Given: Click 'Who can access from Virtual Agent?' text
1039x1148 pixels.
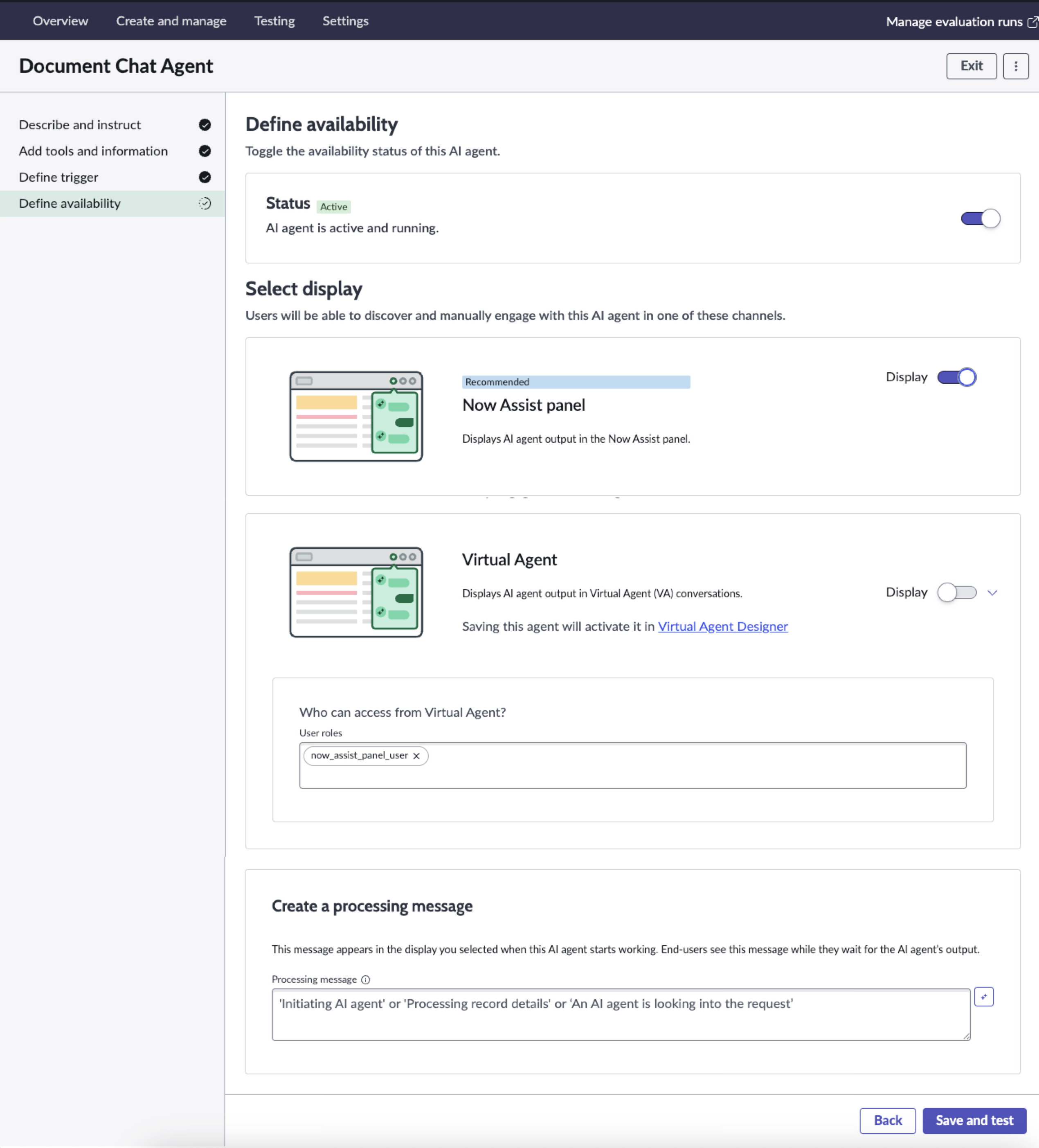Looking at the screenshot, I should pyautogui.click(x=403, y=712).
